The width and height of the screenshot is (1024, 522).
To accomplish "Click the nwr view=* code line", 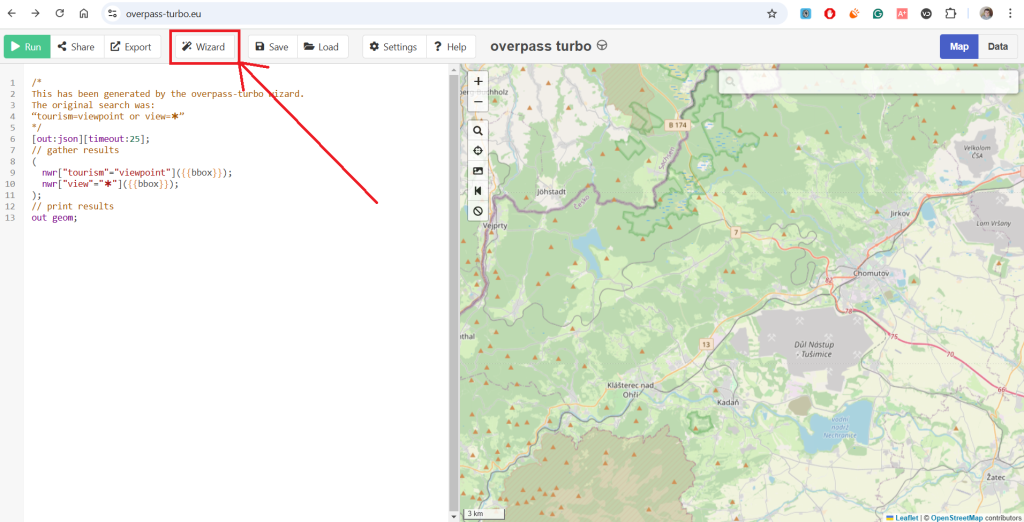I will pyautogui.click(x=110, y=184).
